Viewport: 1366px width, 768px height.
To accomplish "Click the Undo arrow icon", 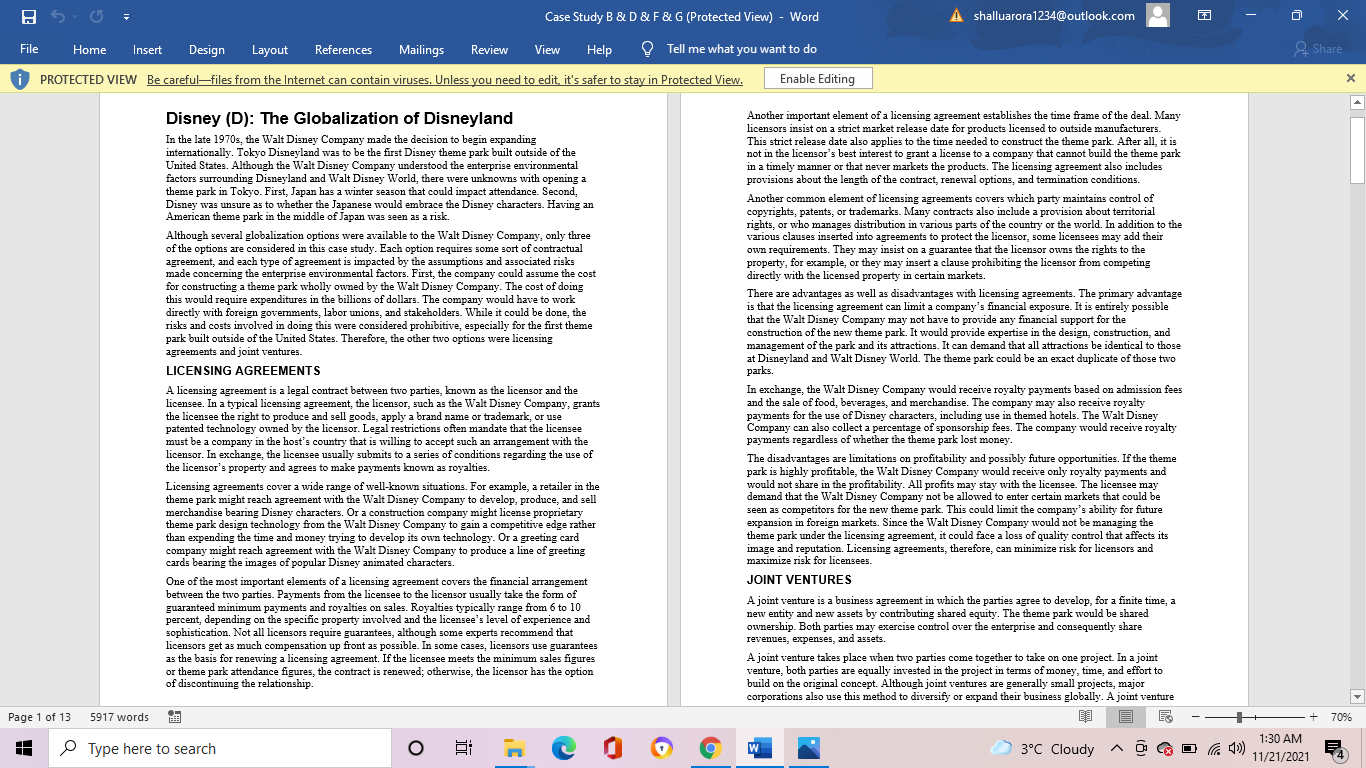I will (x=59, y=16).
